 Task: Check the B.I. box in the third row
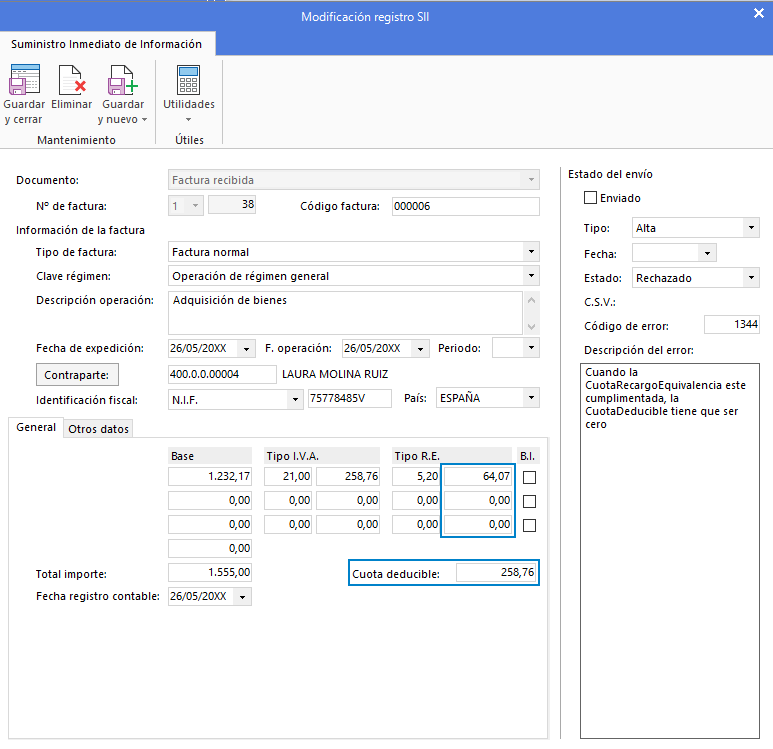tap(529, 525)
